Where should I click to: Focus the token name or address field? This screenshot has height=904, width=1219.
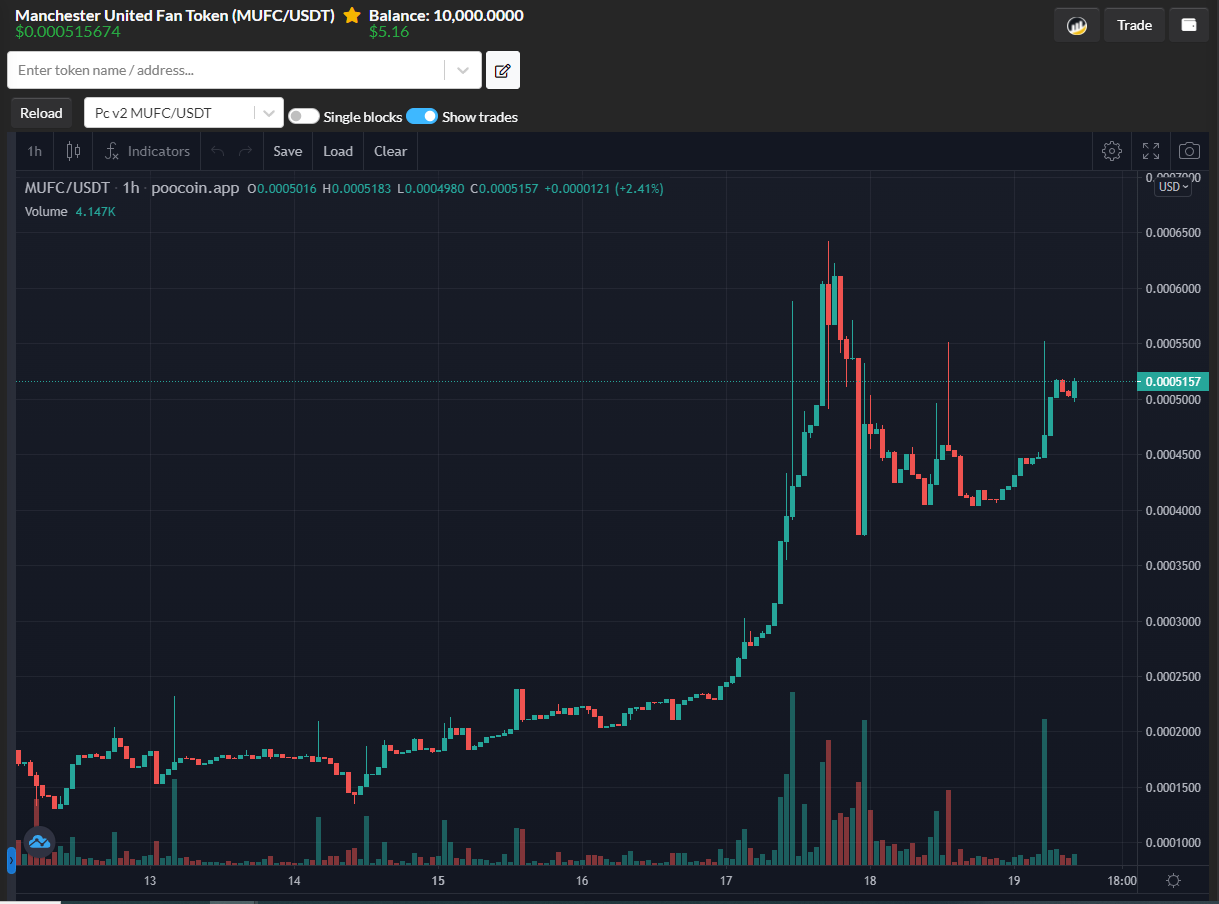[226, 70]
